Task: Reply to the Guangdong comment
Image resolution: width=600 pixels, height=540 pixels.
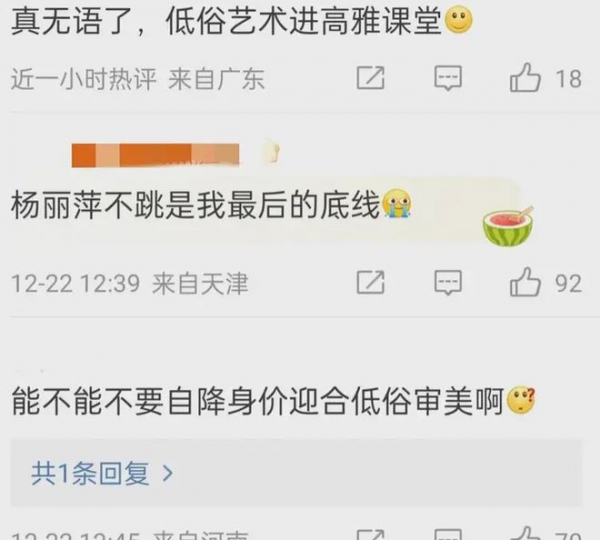Action: click(x=448, y=78)
